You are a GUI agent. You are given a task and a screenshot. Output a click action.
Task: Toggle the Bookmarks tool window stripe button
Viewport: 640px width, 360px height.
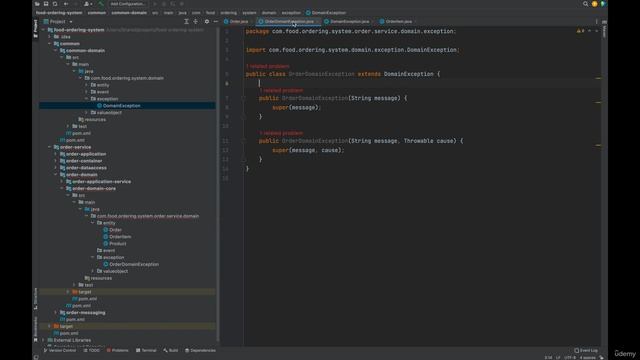click(x=36, y=329)
